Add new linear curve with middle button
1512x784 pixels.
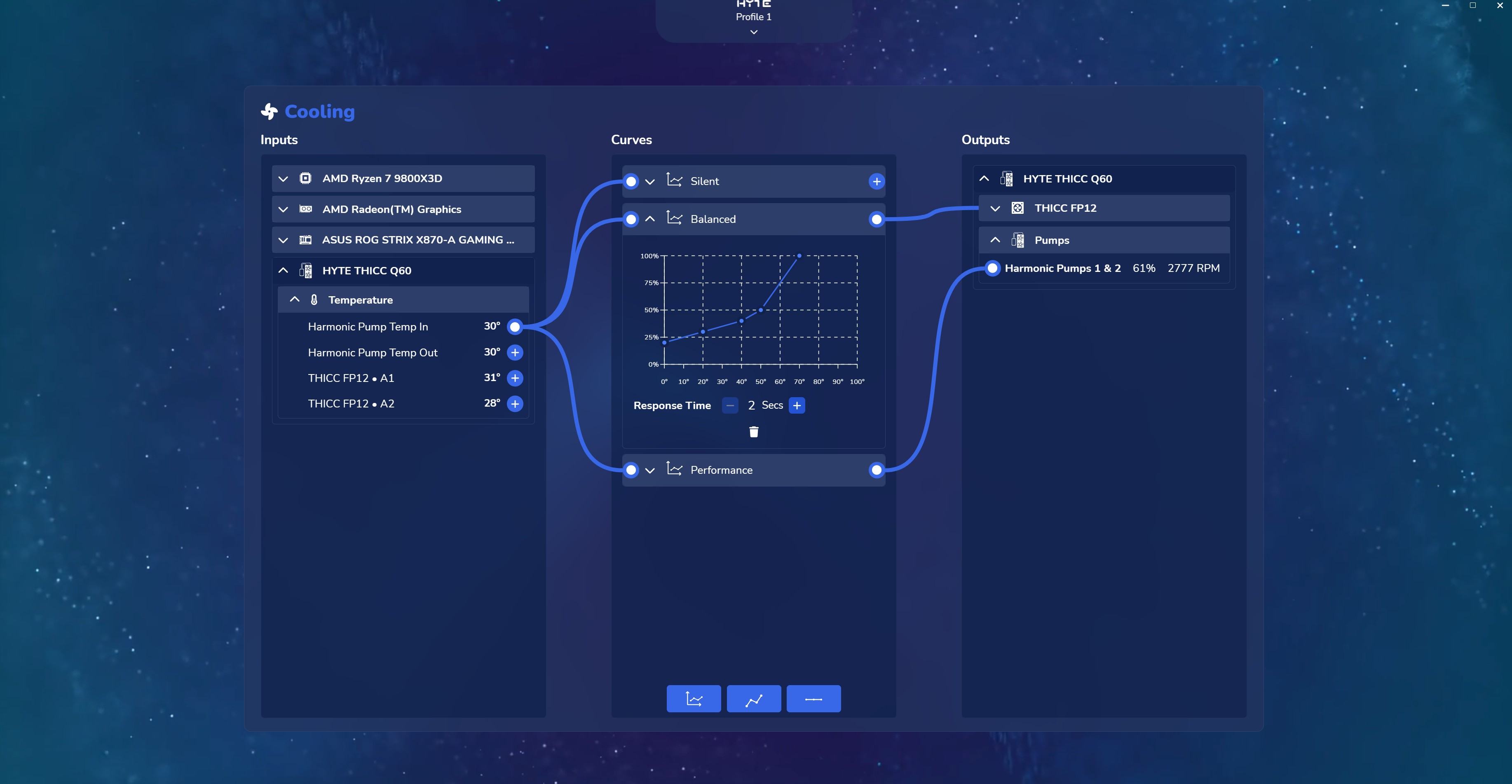point(754,699)
